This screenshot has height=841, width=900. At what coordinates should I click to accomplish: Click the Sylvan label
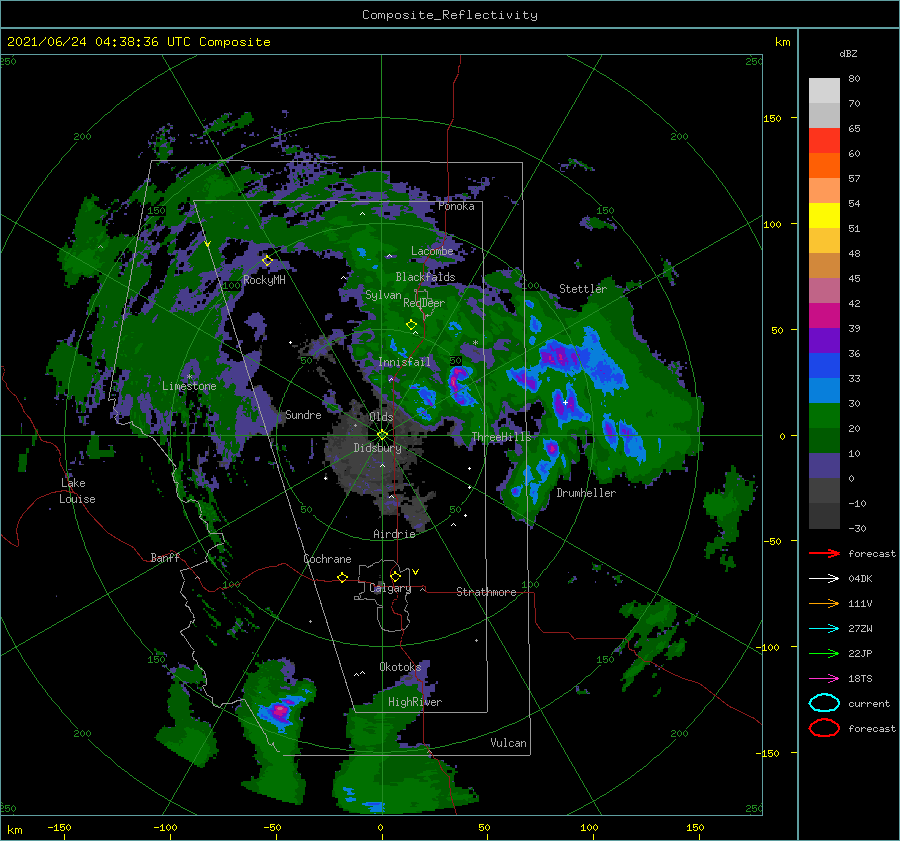(x=383, y=295)
